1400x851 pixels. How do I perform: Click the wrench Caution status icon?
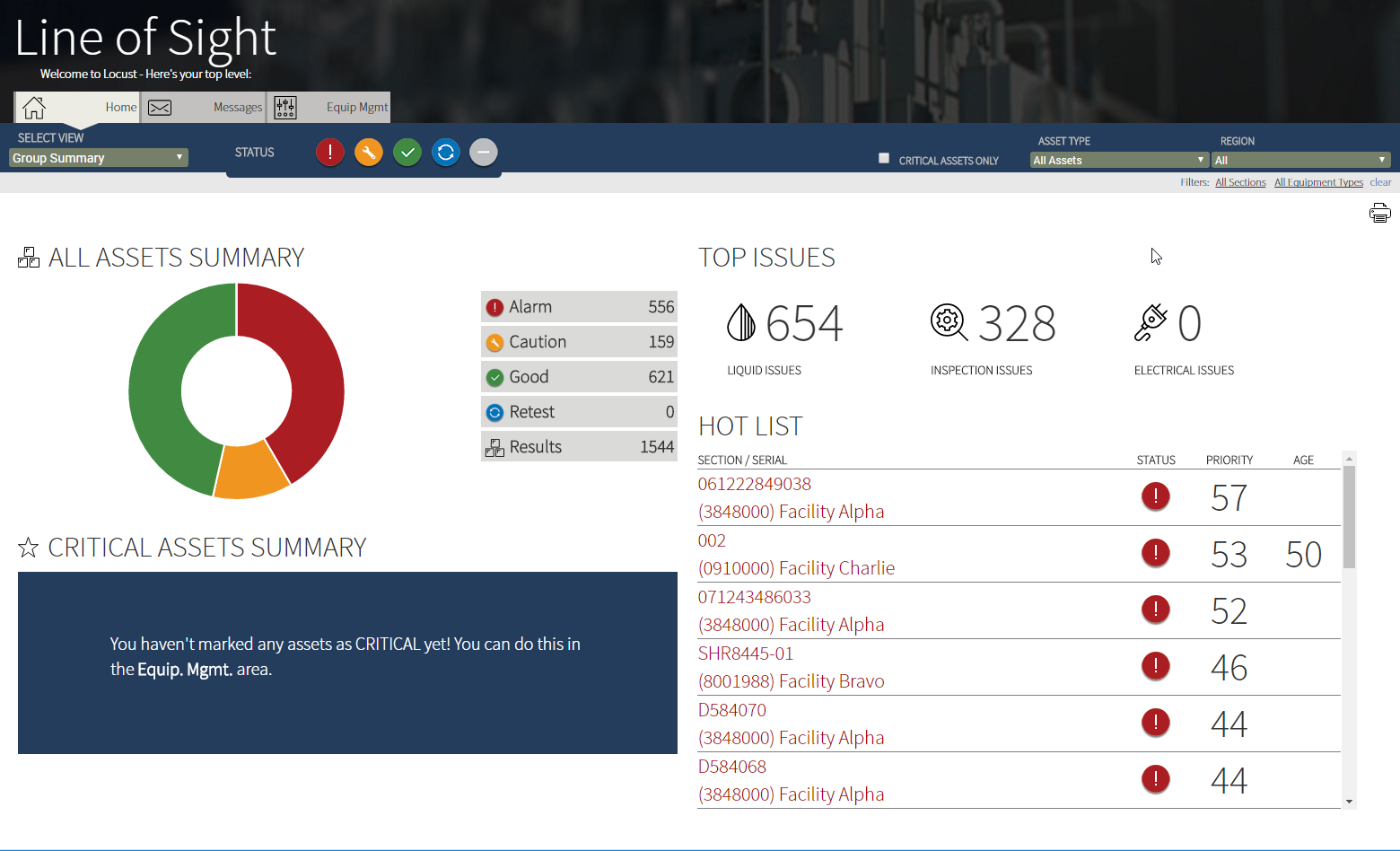[368, 152]
